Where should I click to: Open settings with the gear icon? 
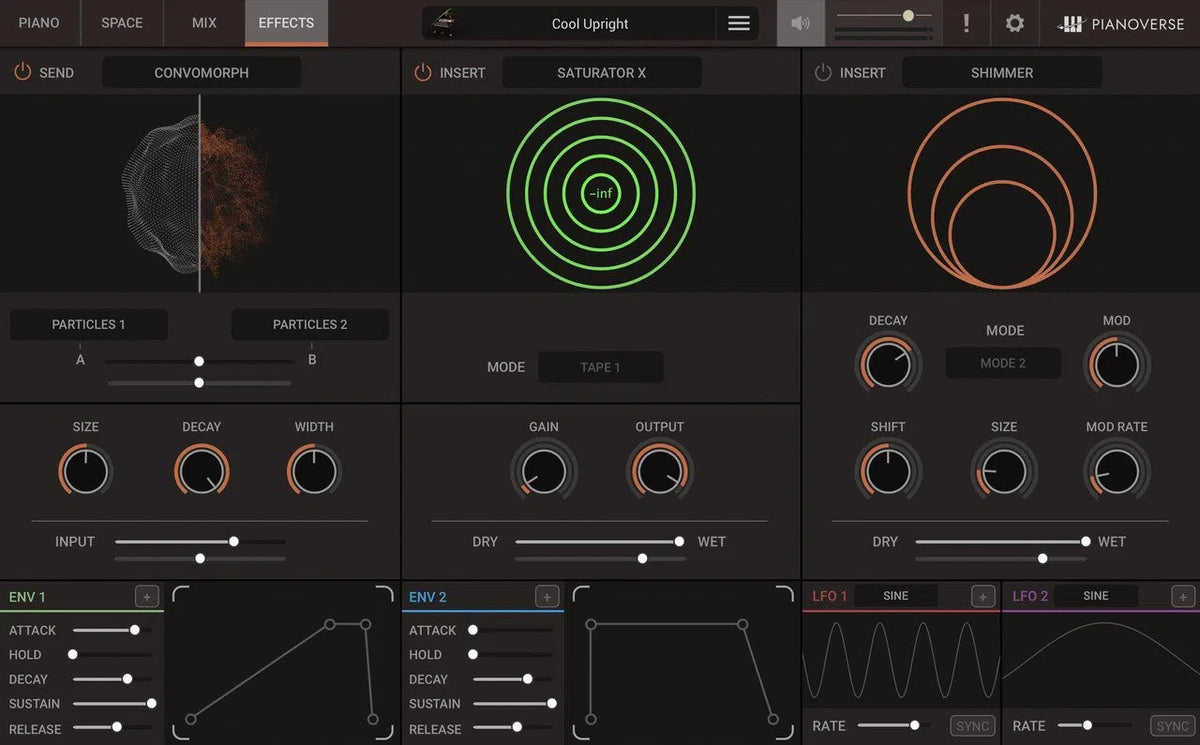1014,24
